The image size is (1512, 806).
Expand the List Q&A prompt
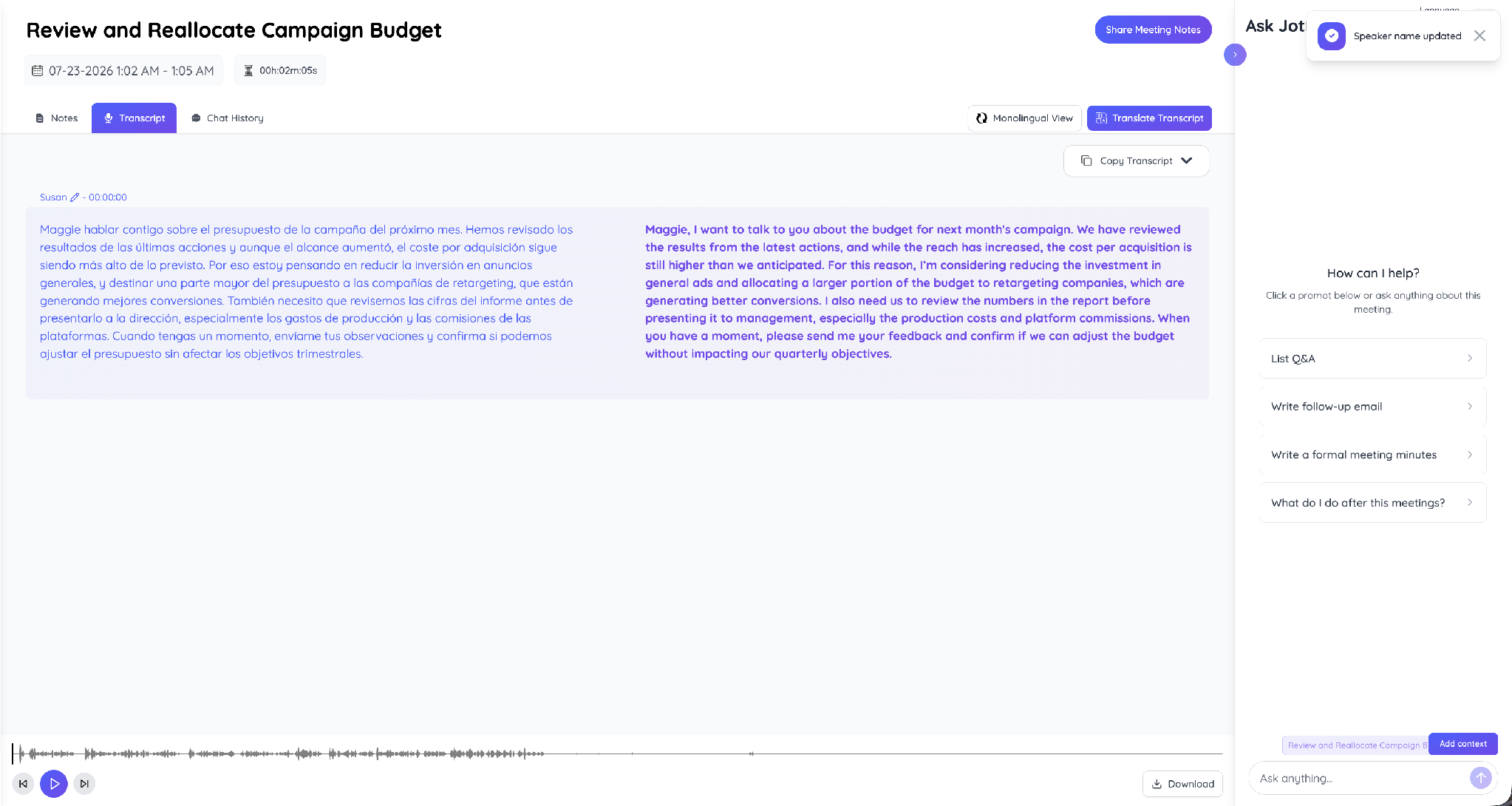point(1373,359)
